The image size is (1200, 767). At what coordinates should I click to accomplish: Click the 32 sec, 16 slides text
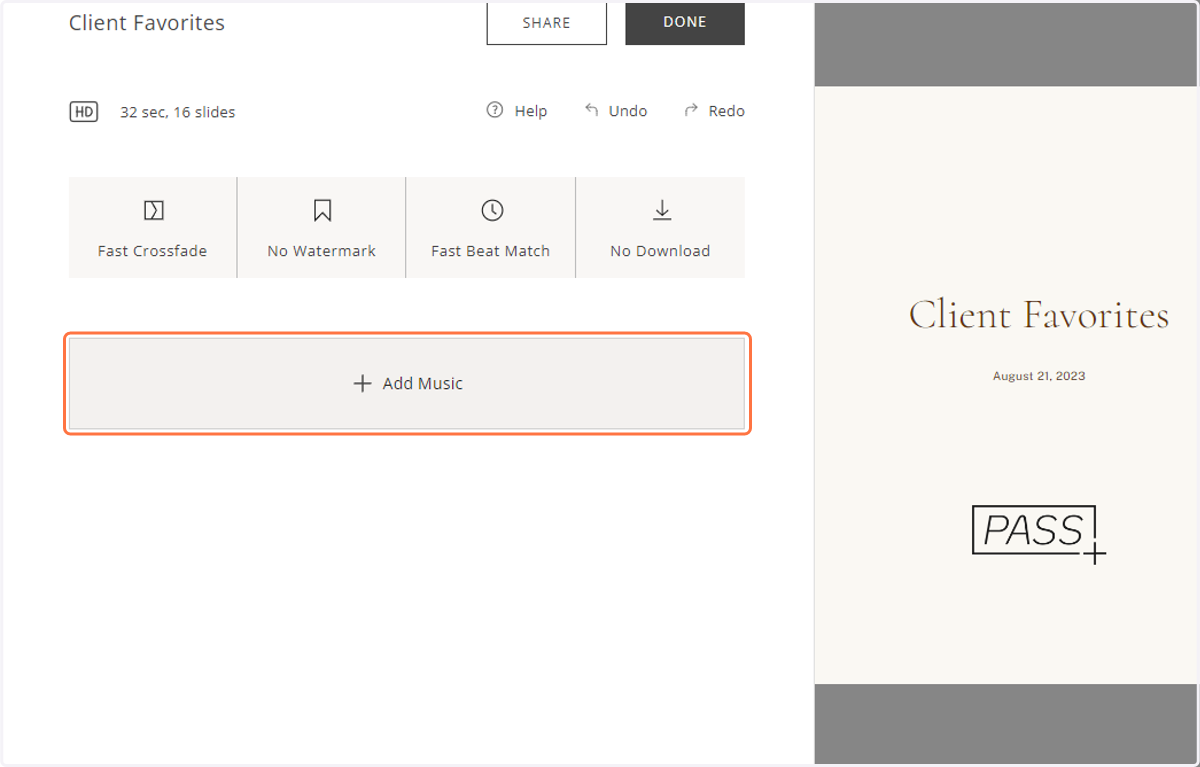pos(178,112)
